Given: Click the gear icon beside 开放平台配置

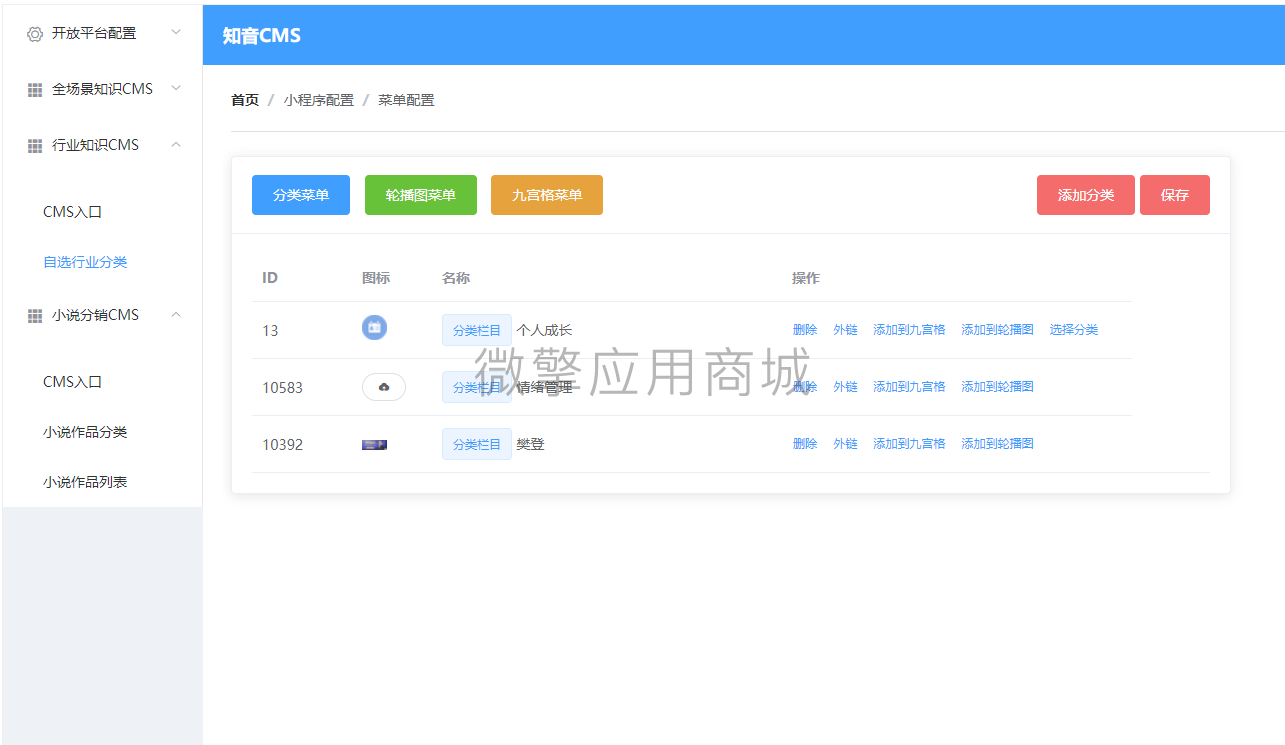Looking at the screenshot, I should (x=35, y=33).
